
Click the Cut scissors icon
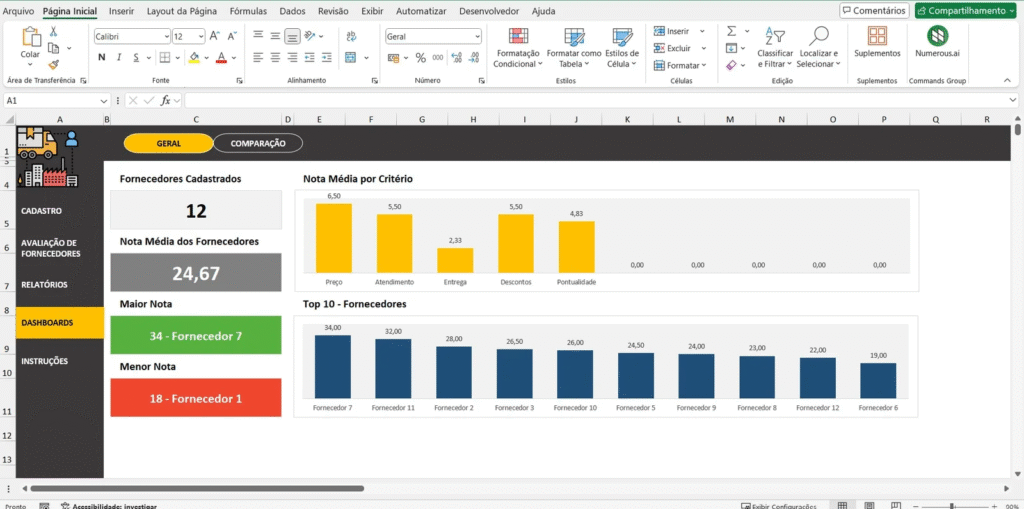(x=53, y=32)
